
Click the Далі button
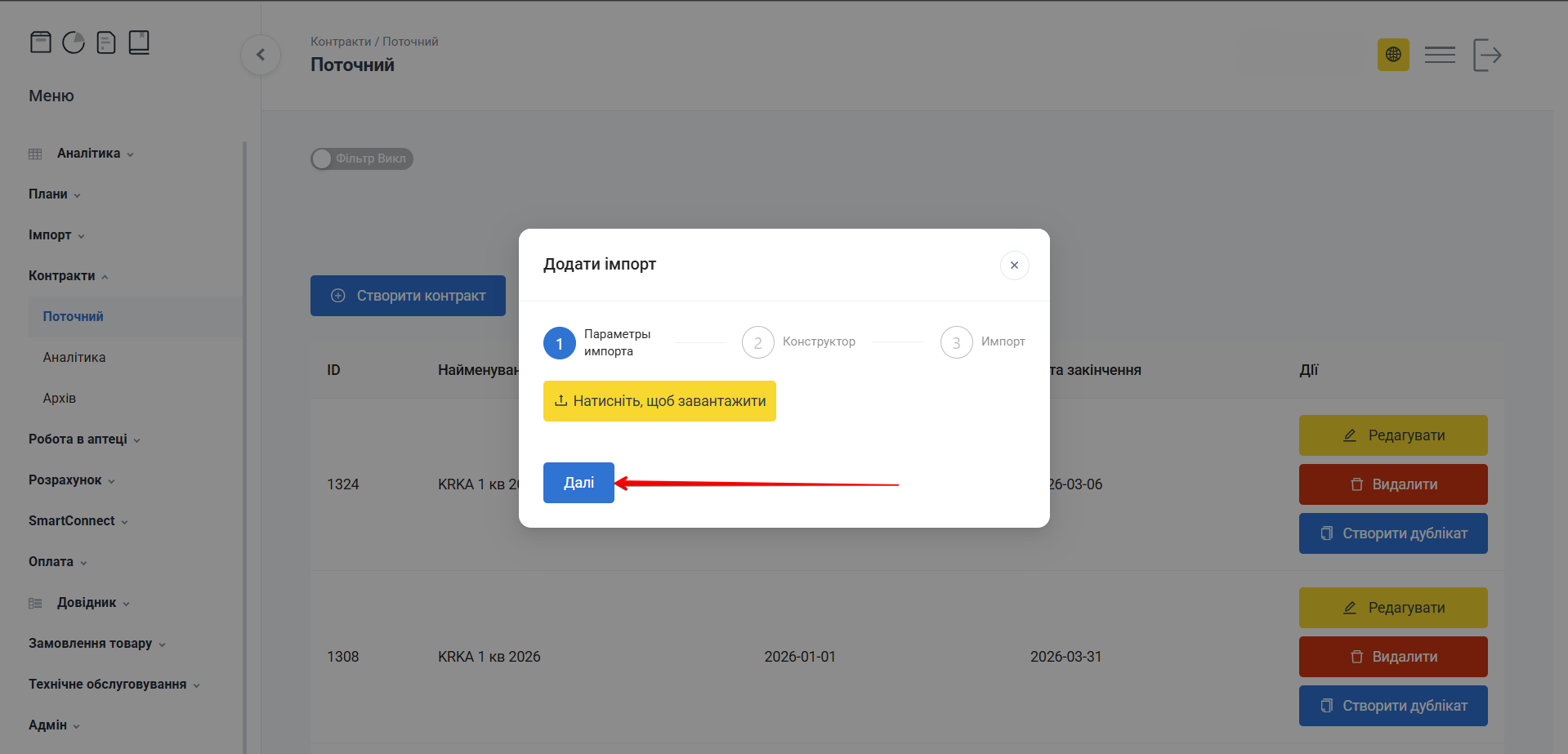579,483
